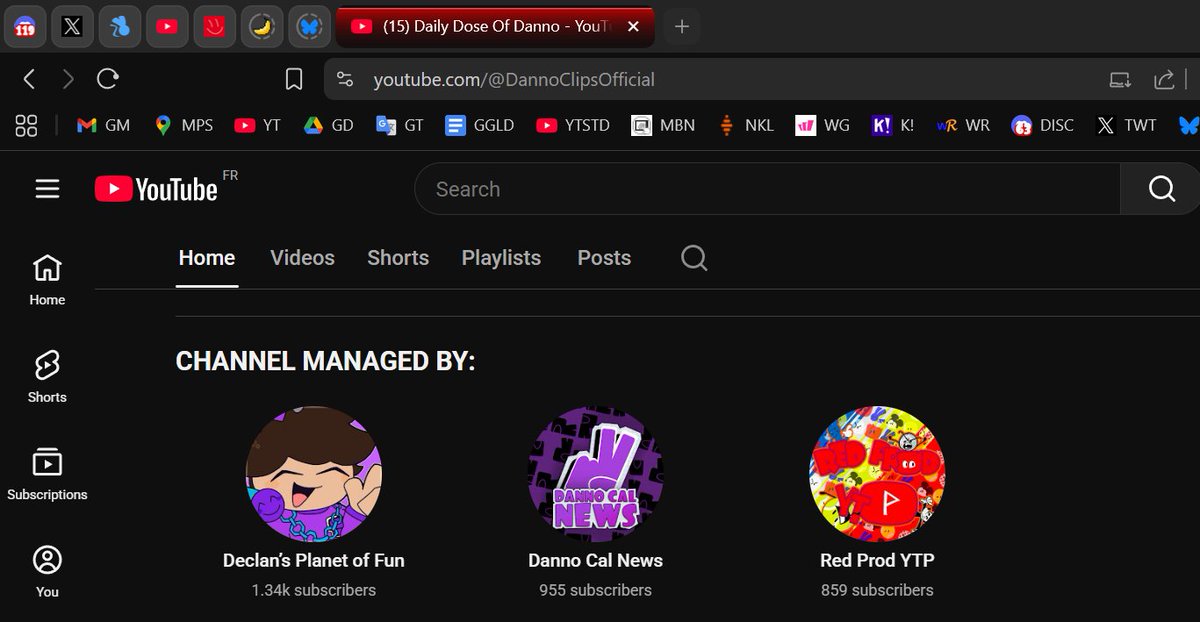Image resolution: width=1200 pixels, height=622 pixels.
Task: Open Danno Cal News avatar
Action: 596,474
